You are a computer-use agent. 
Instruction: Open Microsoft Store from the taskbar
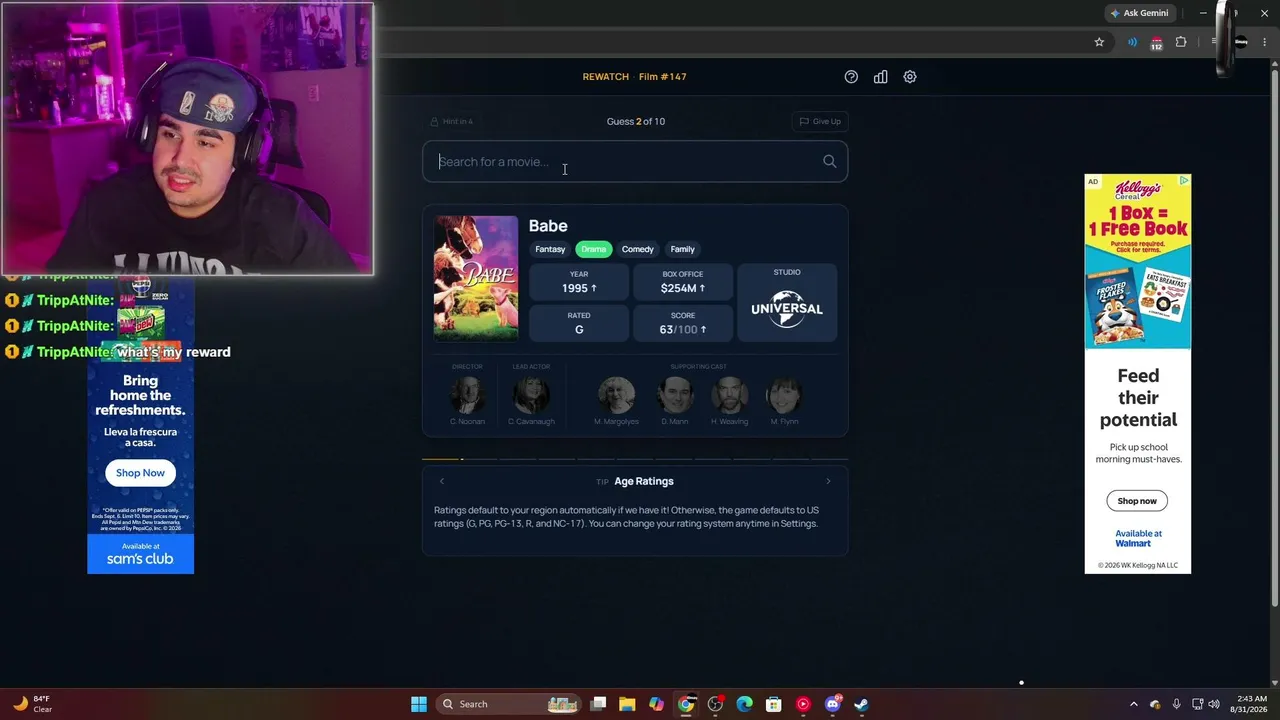click(774, 704)
